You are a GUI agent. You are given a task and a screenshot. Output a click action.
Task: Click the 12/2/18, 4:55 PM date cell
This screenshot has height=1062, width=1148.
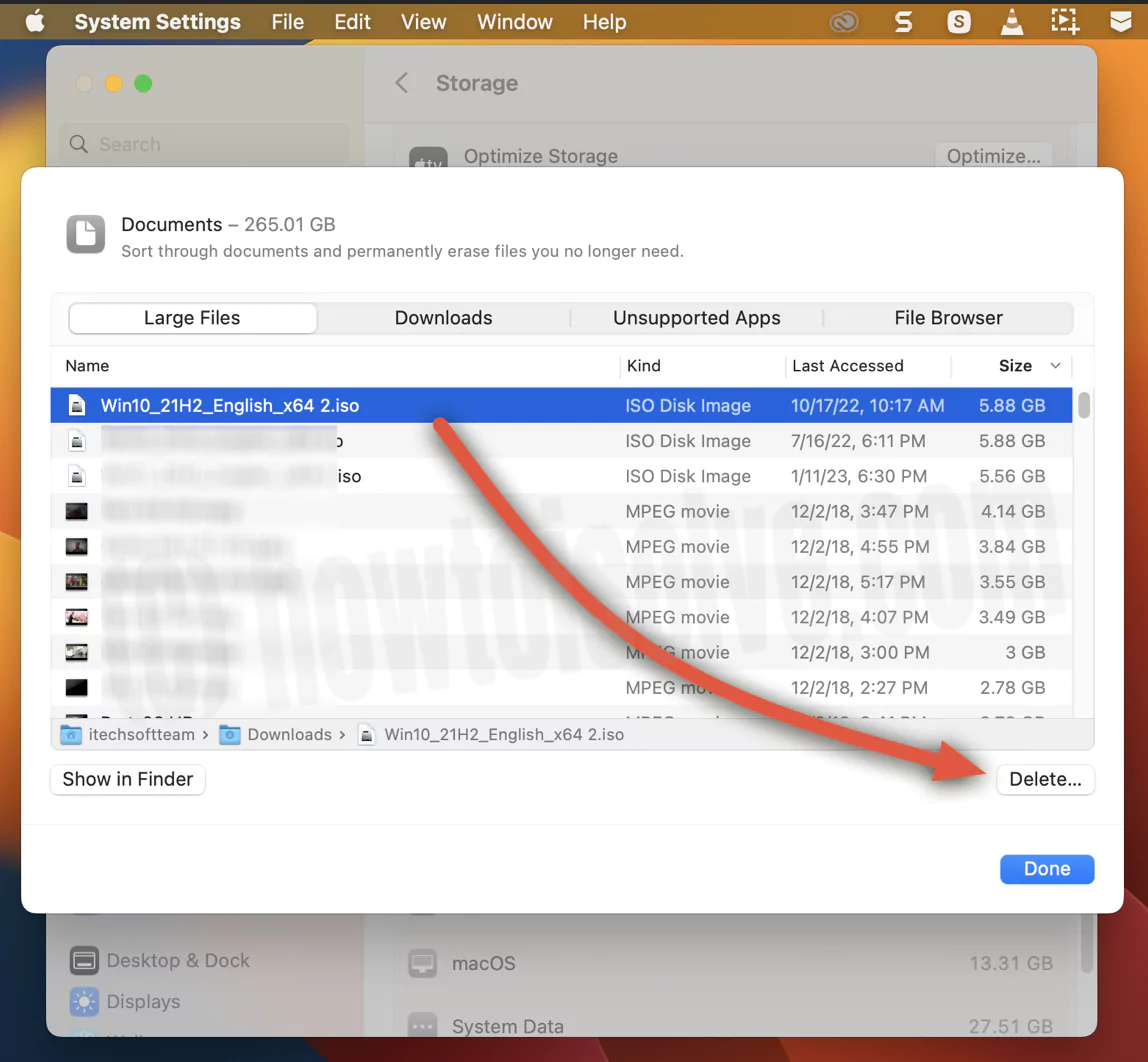click(x=860, y=546)
